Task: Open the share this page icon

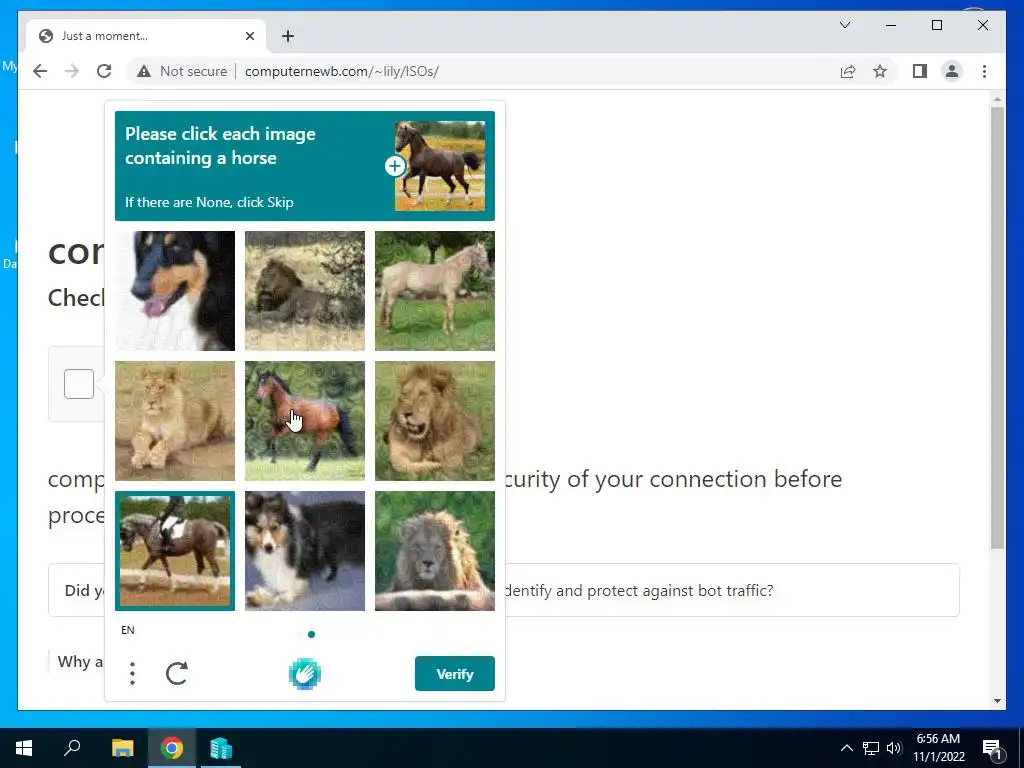Action: (848, 71)
